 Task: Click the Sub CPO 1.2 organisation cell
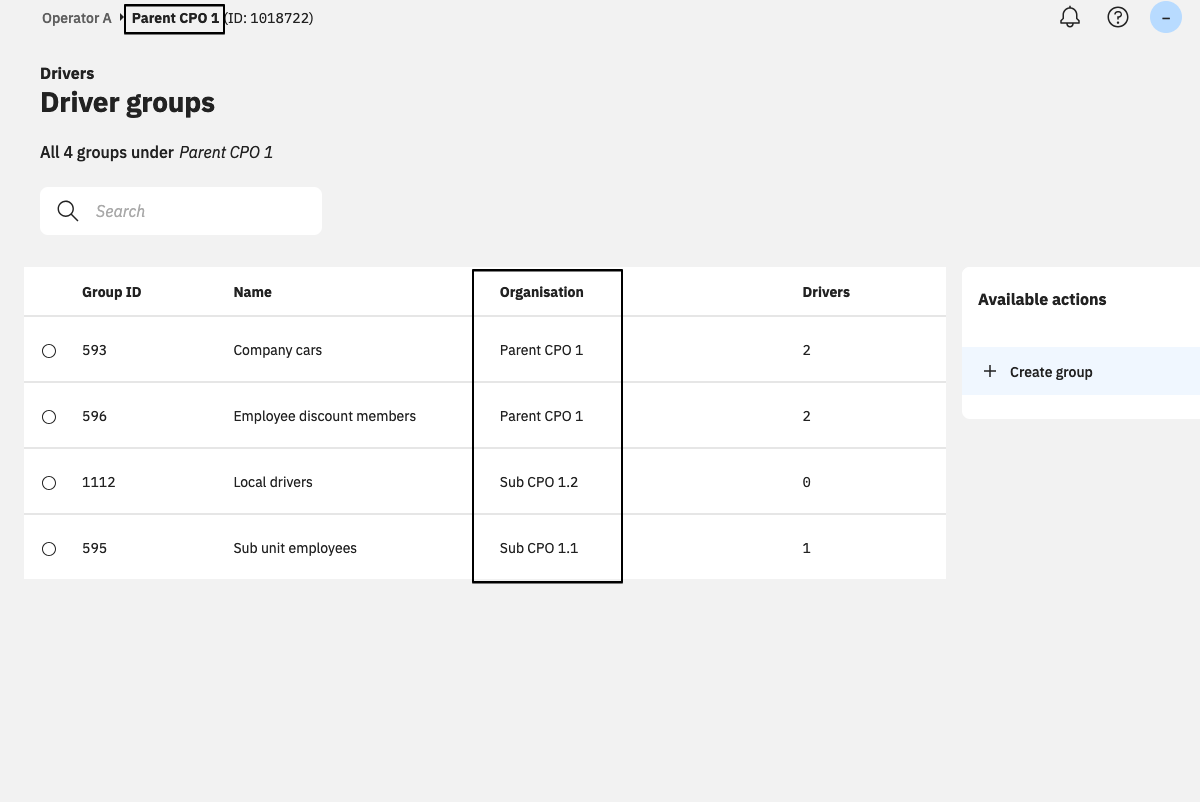[539, 482]
